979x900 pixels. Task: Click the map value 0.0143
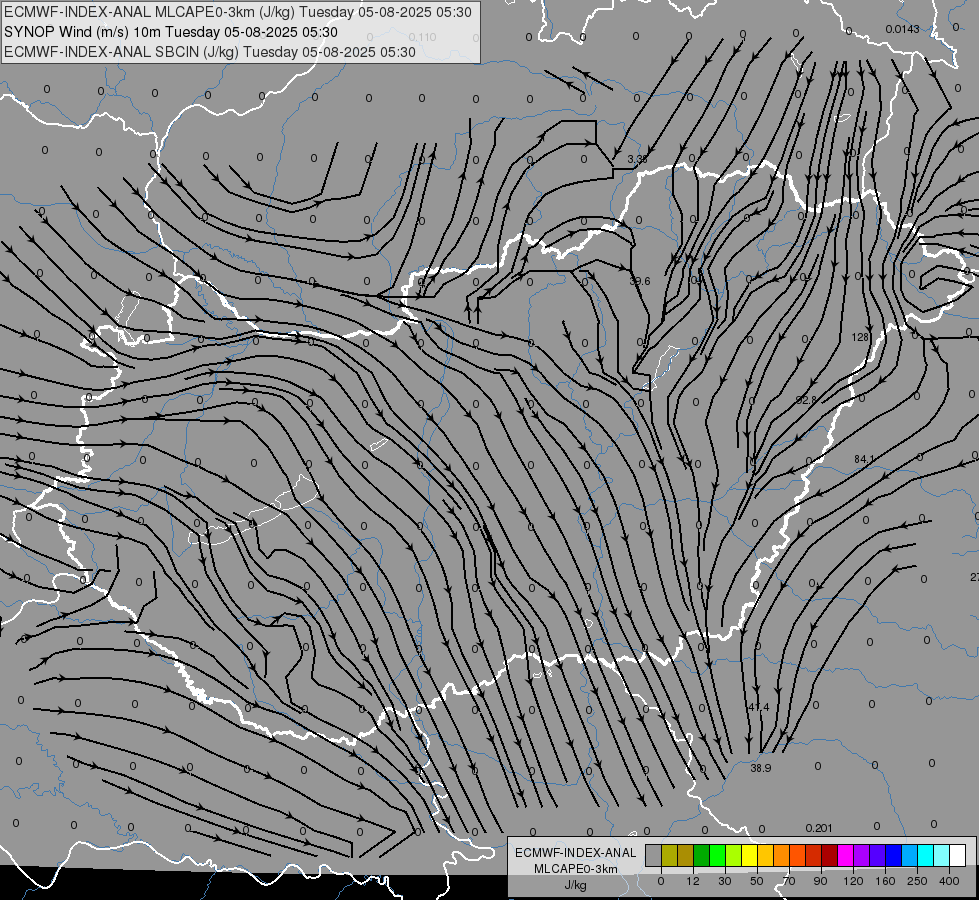coord(902,29)
